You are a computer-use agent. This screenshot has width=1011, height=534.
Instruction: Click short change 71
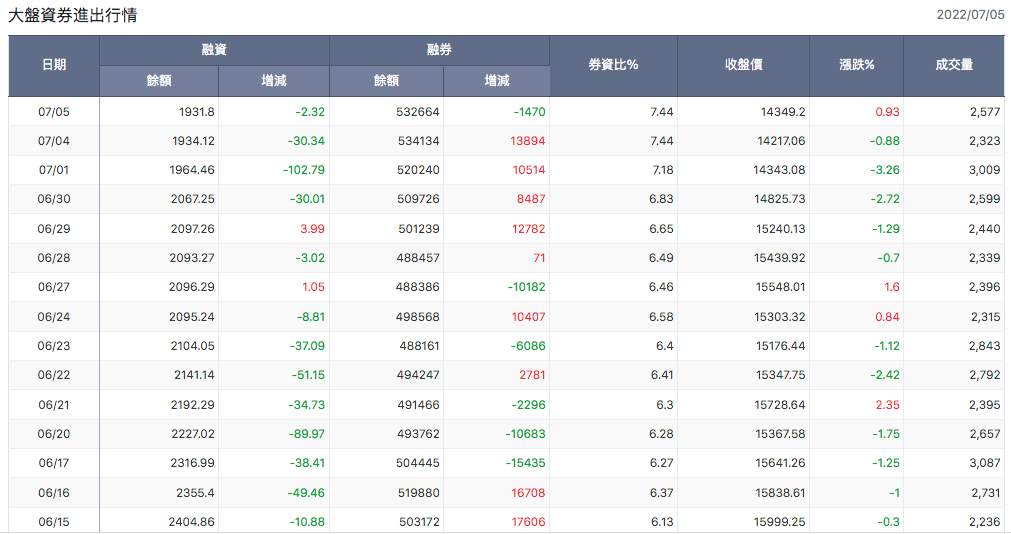(539, 258)
